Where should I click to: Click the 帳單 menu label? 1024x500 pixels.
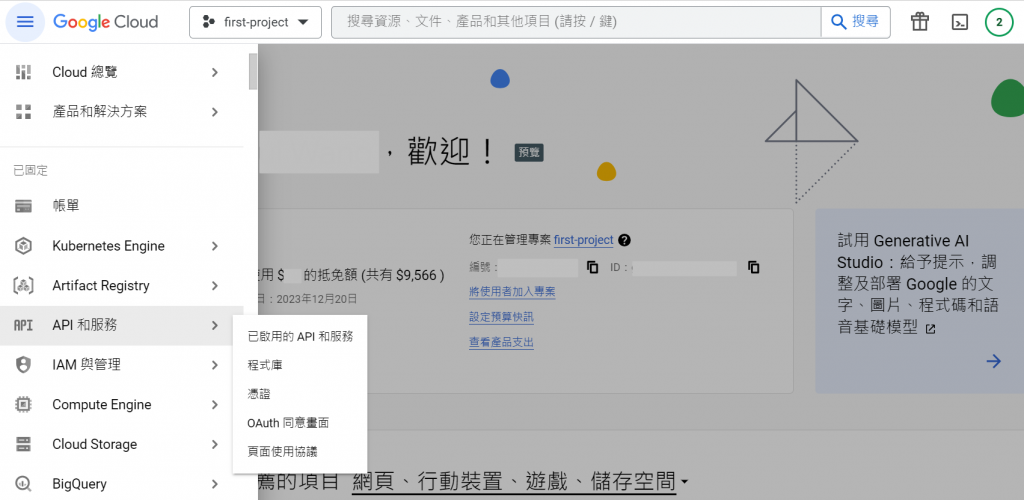click(66, 206)
